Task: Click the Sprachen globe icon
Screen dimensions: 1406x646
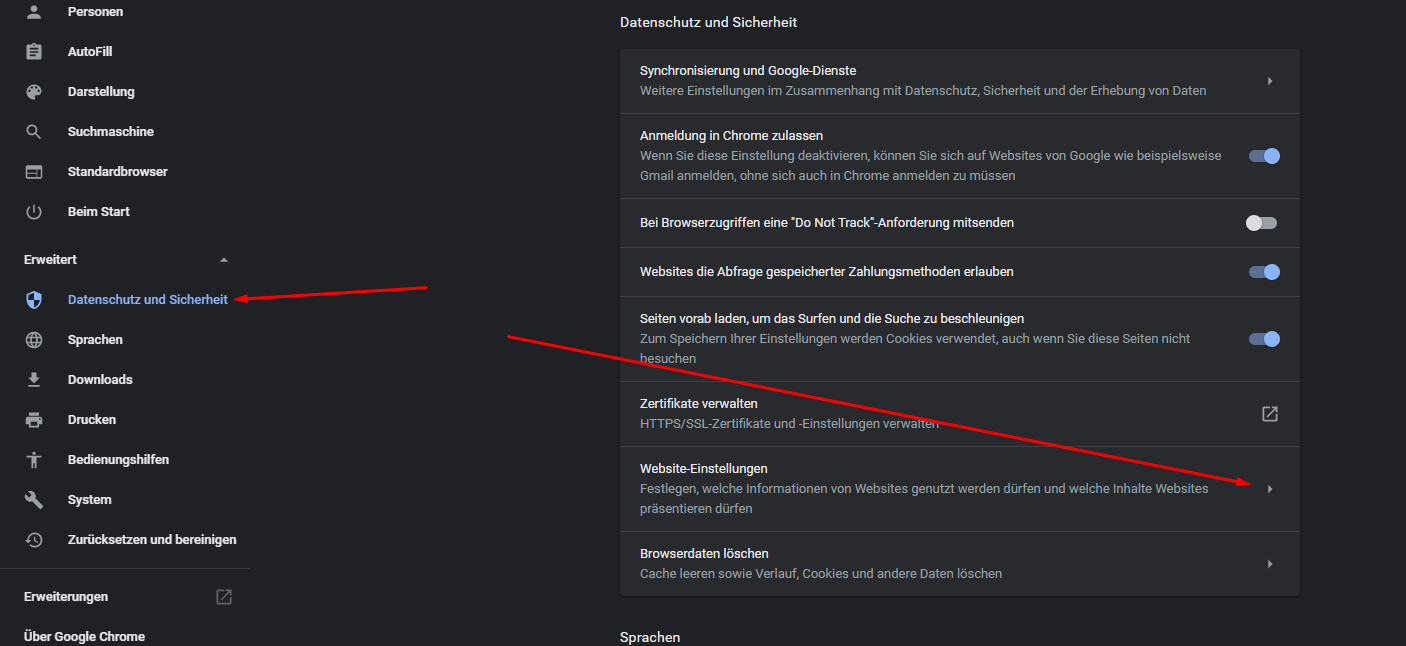Action: click(x=34, y=340)
